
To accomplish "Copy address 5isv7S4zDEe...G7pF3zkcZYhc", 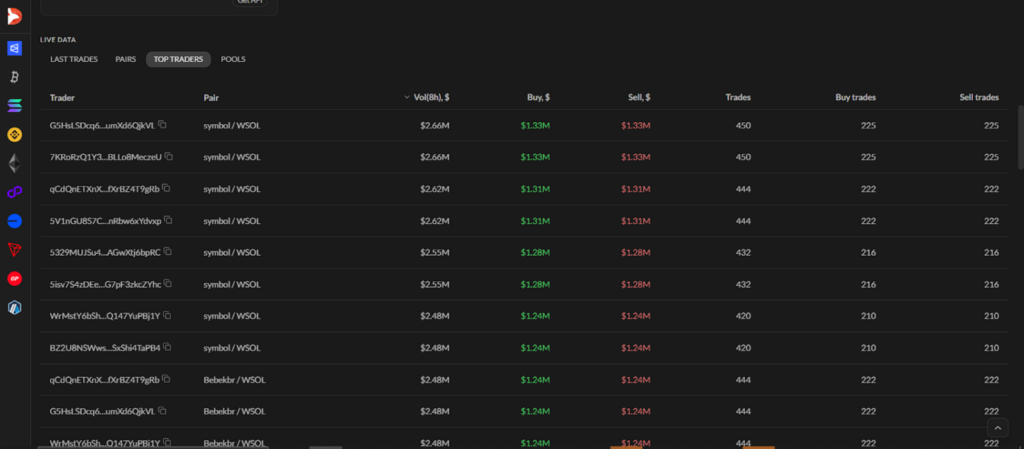I will (x=168, y=283).
